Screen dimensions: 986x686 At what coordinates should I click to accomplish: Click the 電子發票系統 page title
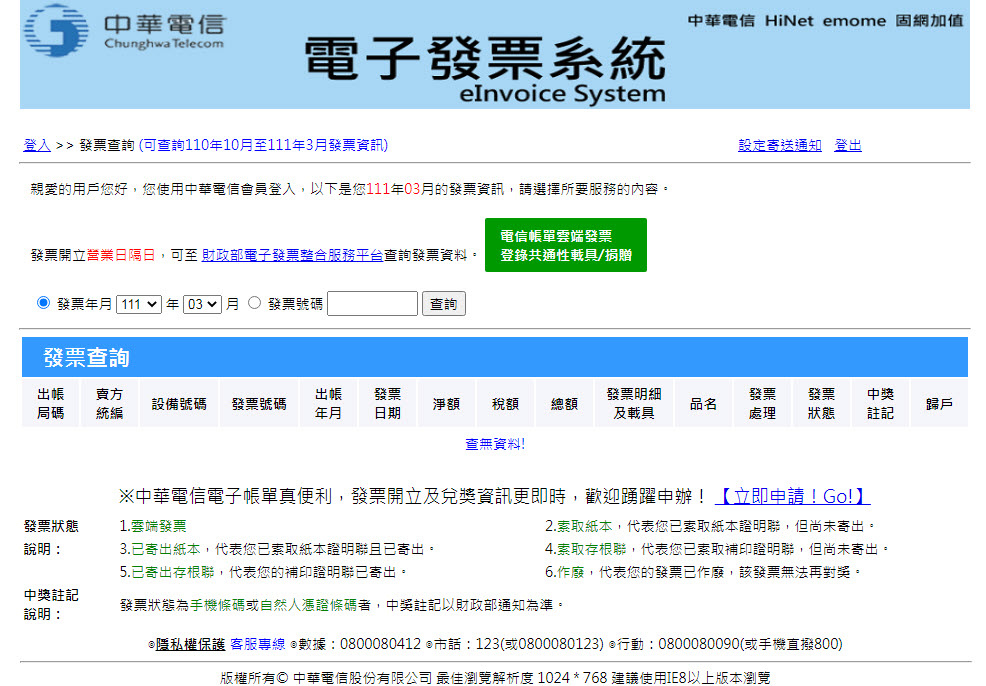(484, 58)
